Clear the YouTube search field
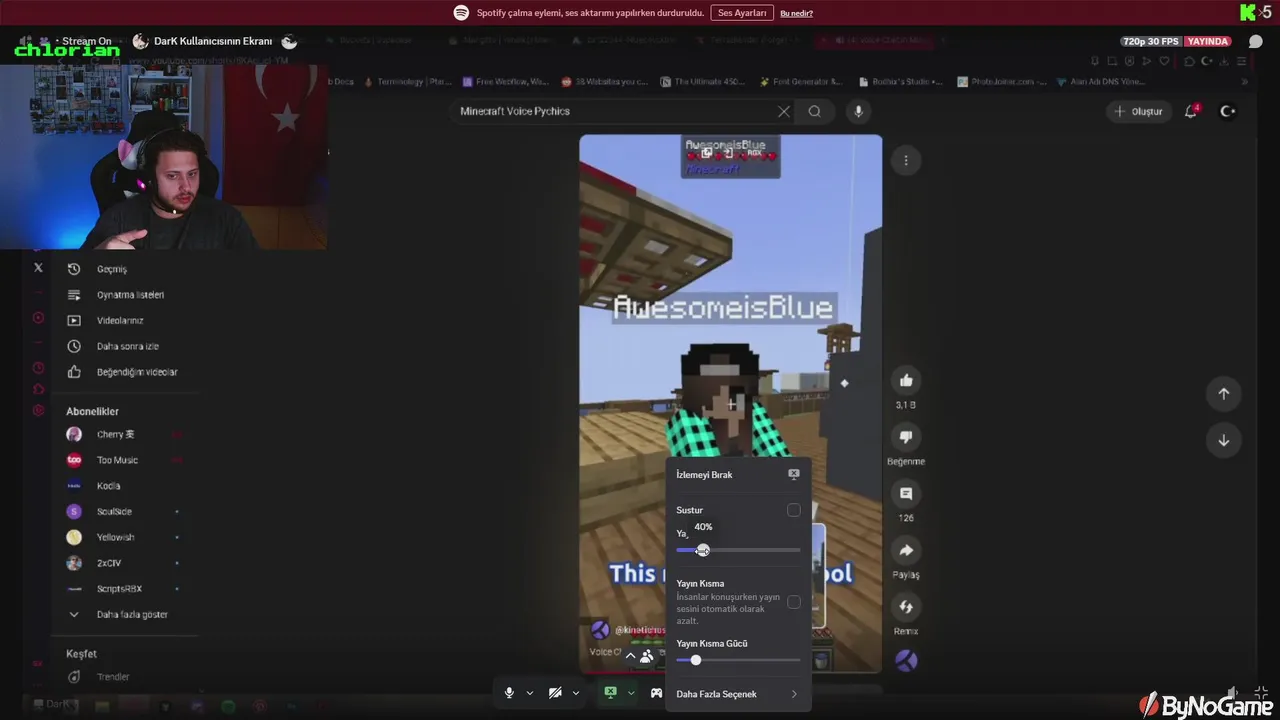This screenshot has width=1280, height=720. [784, 111]
